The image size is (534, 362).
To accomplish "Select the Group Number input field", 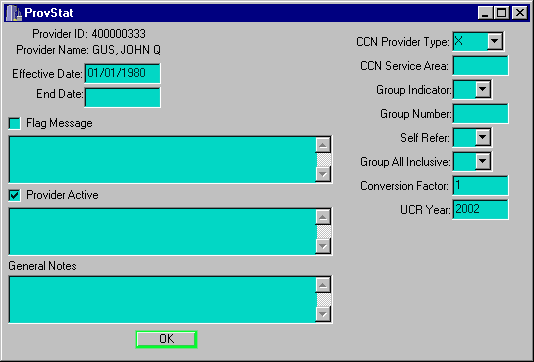I will 481,113.
